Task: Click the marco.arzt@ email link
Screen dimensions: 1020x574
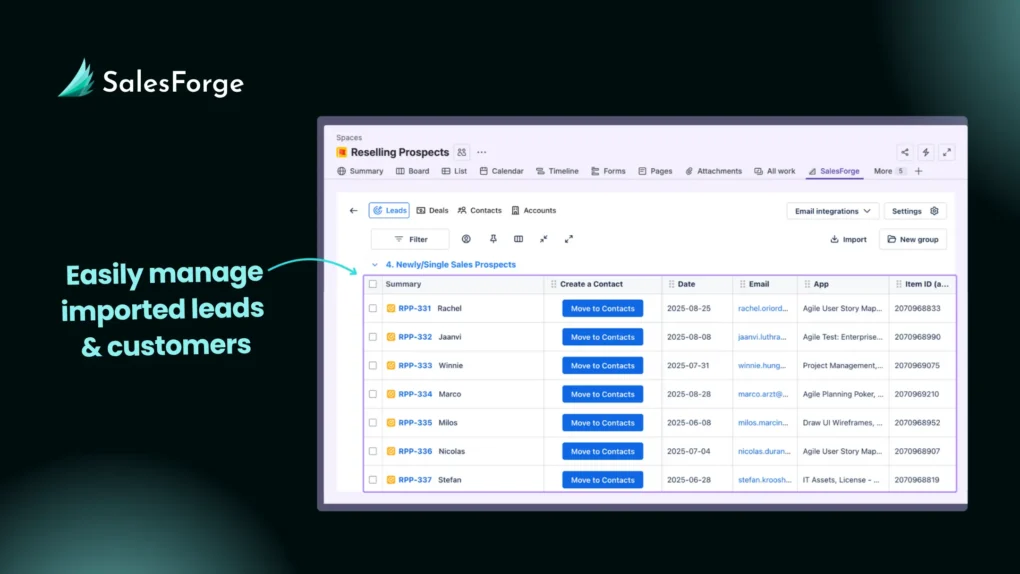Action: click(x=762, y=394)
